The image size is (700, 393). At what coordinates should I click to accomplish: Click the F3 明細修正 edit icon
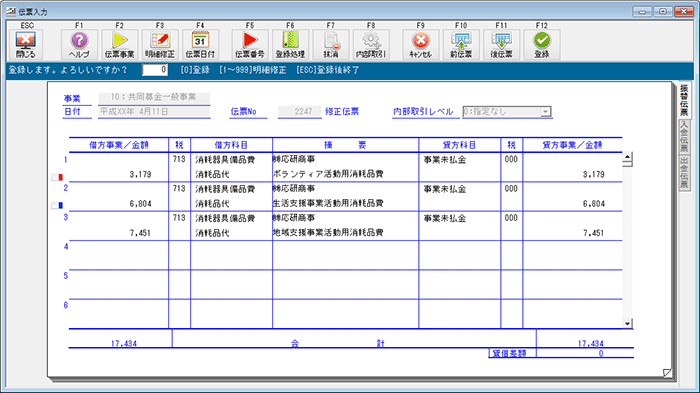pos(160,44)
